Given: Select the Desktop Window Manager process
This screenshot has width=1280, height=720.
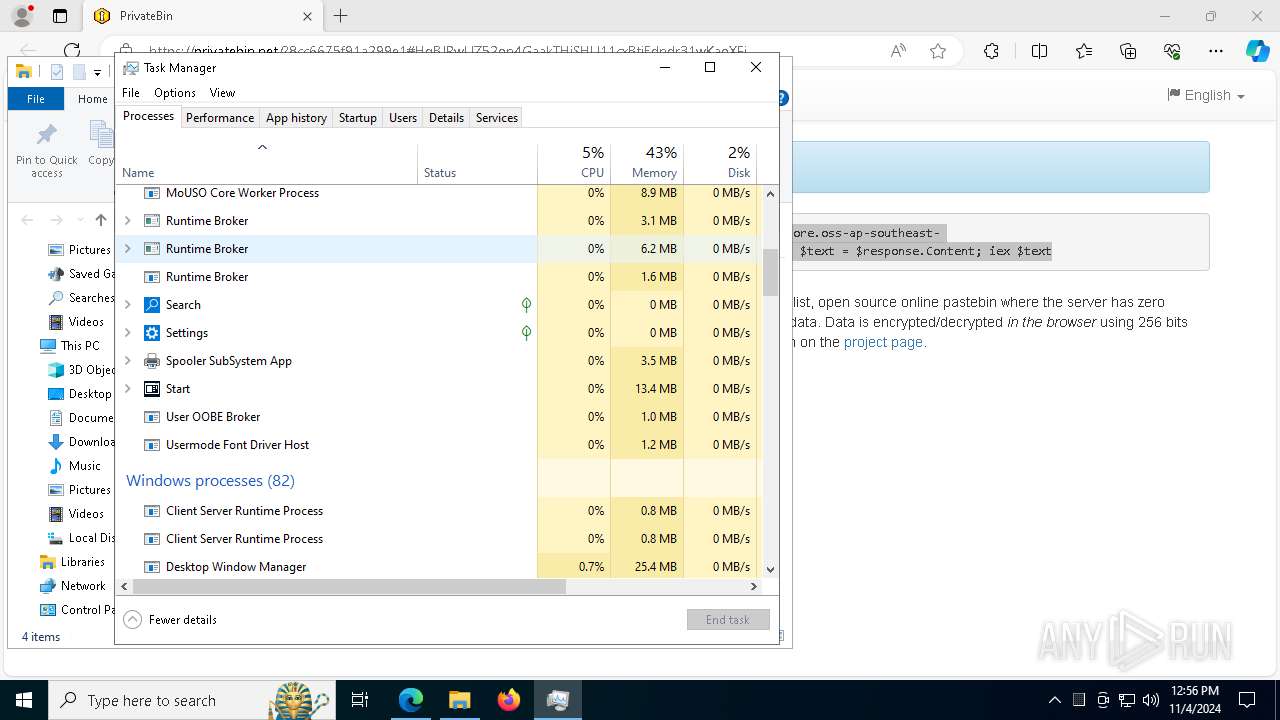Looking at the screenshot, I should tap(438, 567).
